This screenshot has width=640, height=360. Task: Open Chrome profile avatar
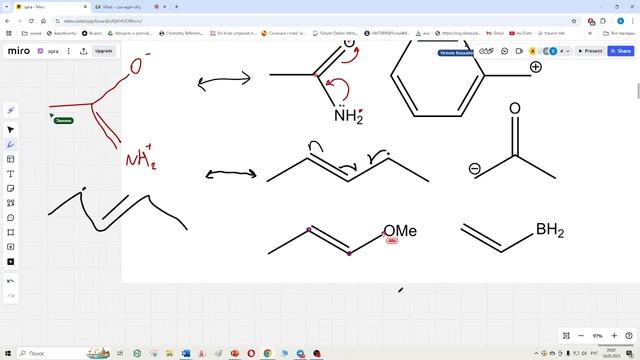620,21
